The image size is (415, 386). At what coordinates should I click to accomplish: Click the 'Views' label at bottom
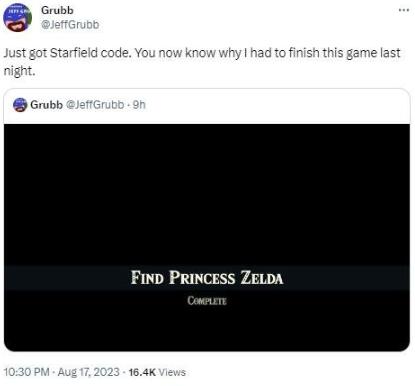click(x=172, y=372)
